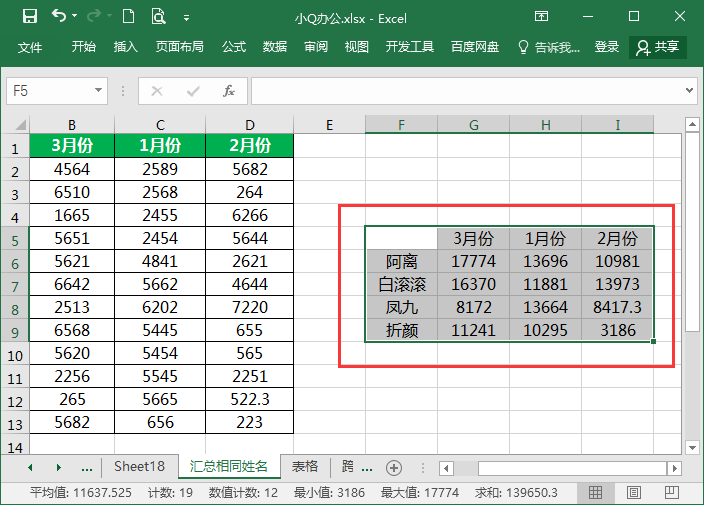Screen dimensions: 704x505
Task: Switch to the 视图 ribbon tab
Action: coord(357,47)
